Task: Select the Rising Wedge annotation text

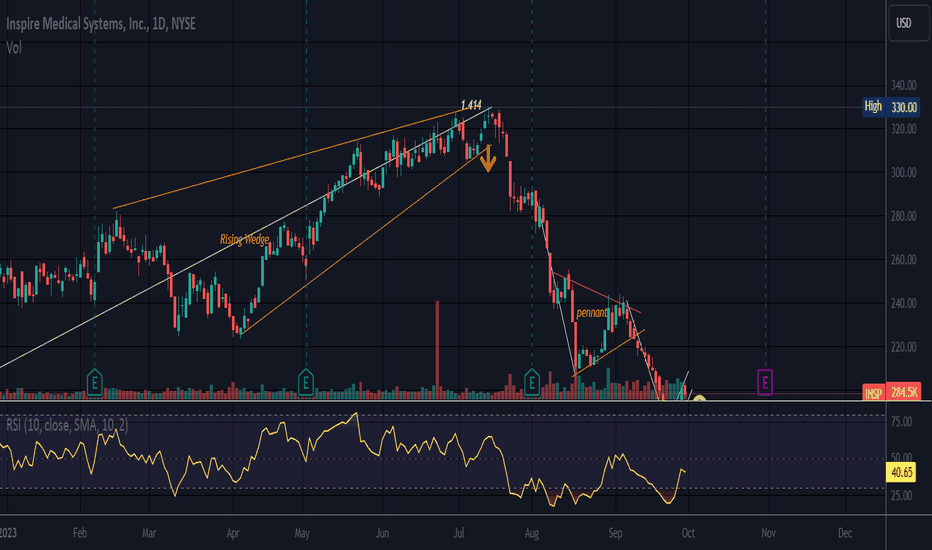Action: (x=244, y=240)
